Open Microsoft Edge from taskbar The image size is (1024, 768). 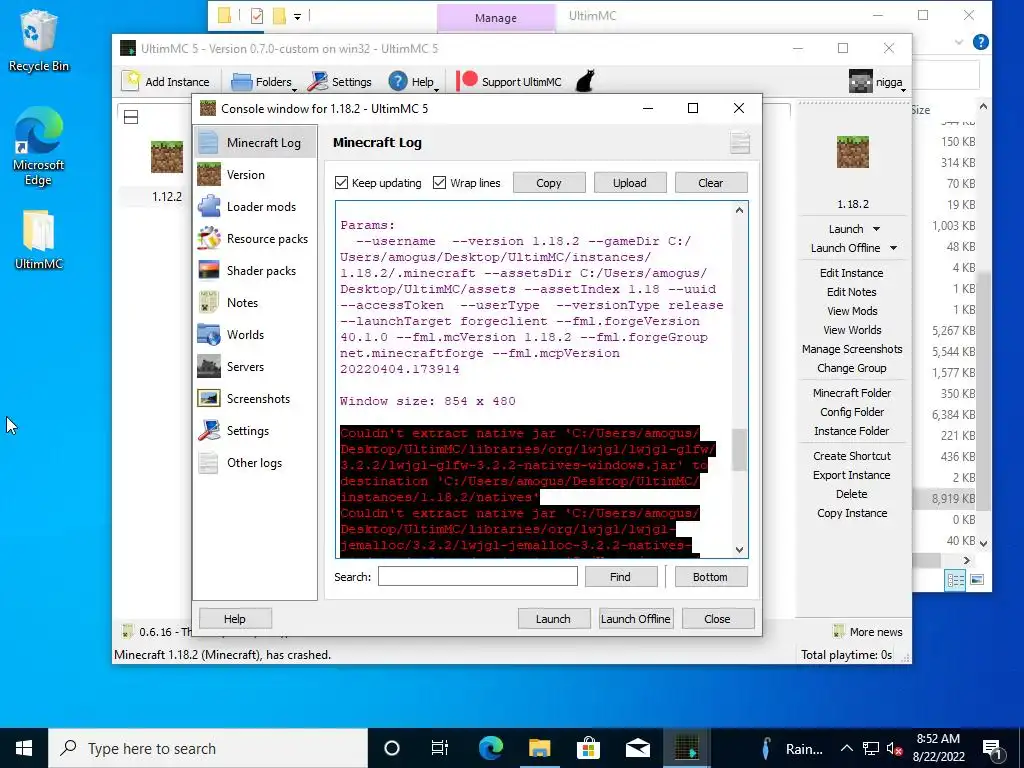click(x=491, y=748)
